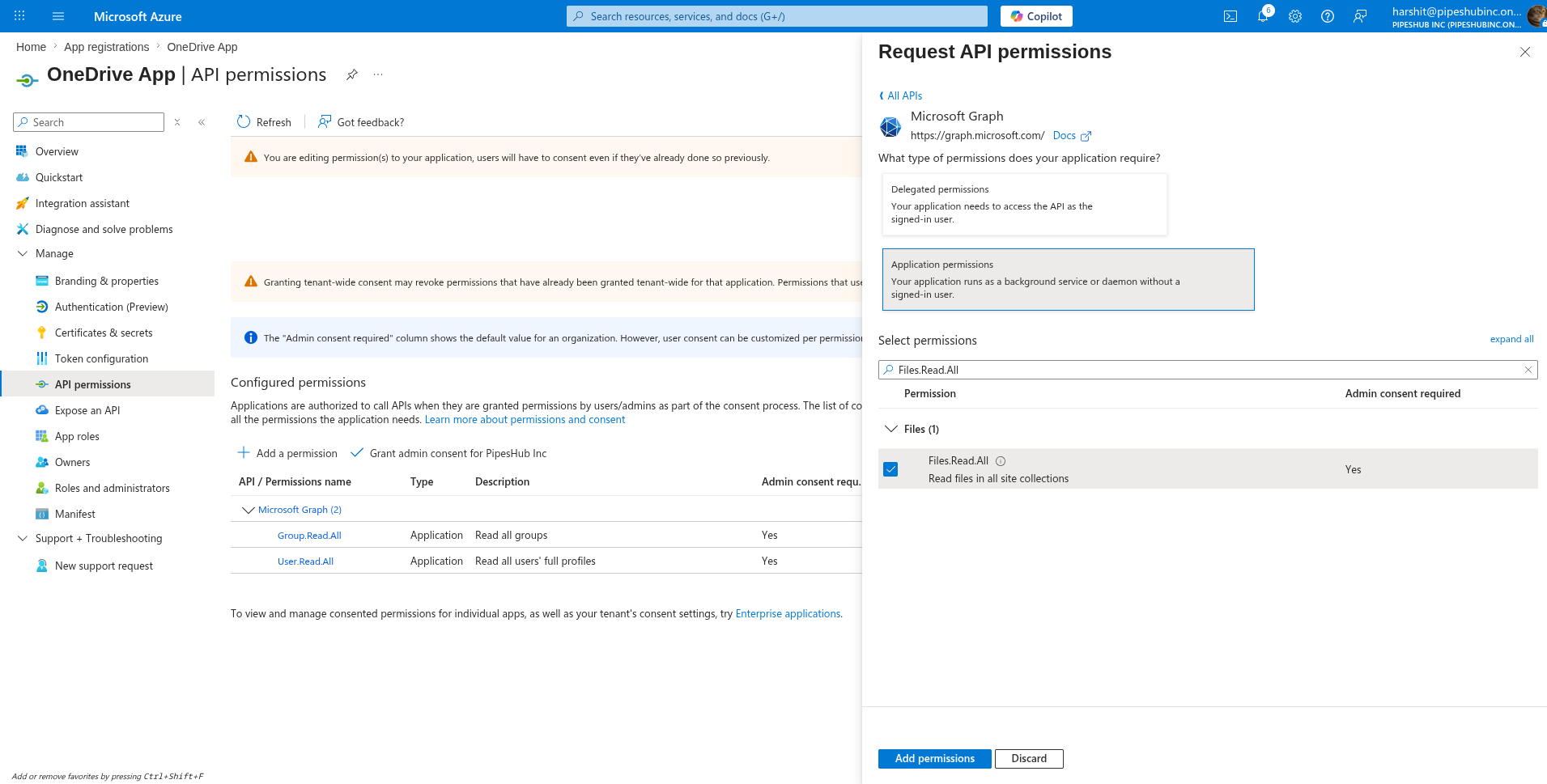The height and width of the screenshot is (784, 1547).
Task: Click the Copilot button
Action: tap(1036, 16)
